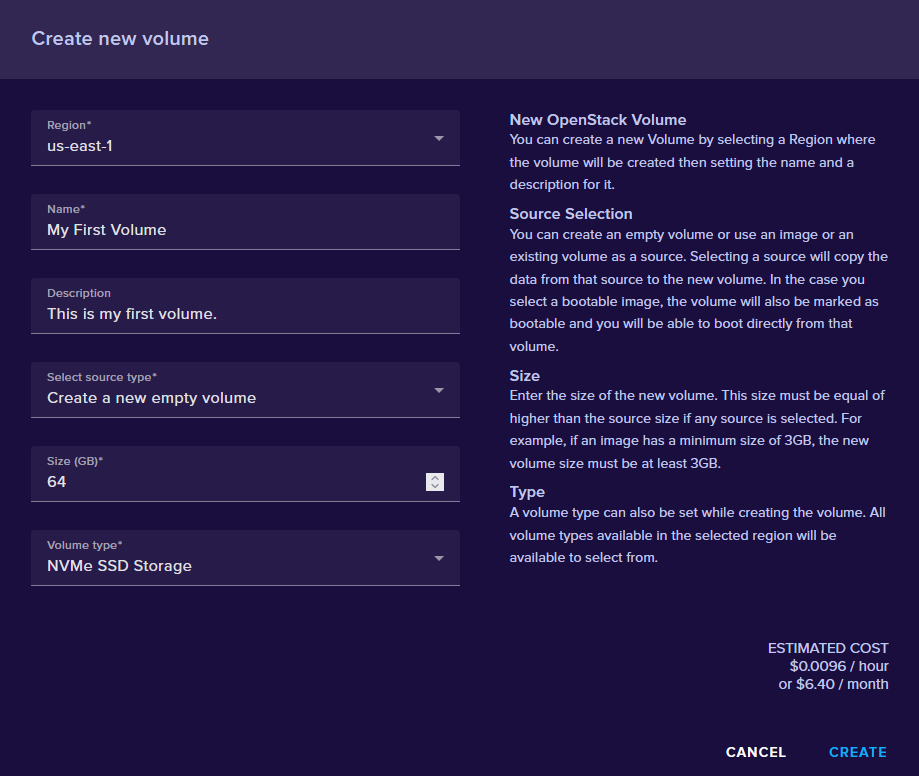Increase size with the stepper up arrow
The height and width of the screenshot is (776, 919).
(434, 477)
